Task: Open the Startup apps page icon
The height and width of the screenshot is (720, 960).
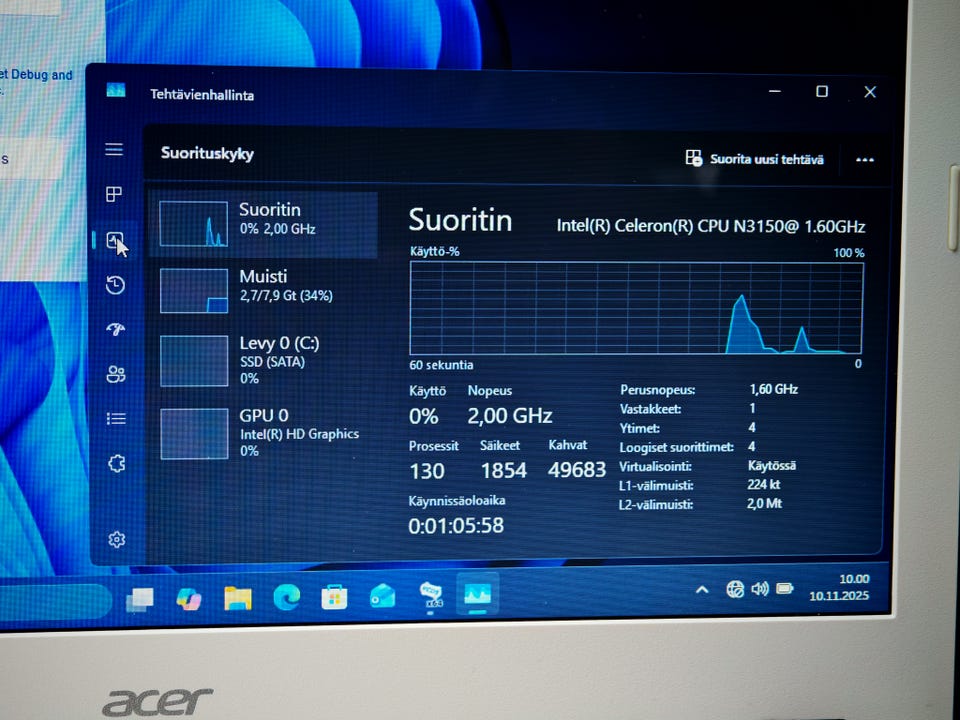Action: tap(116, 329)
